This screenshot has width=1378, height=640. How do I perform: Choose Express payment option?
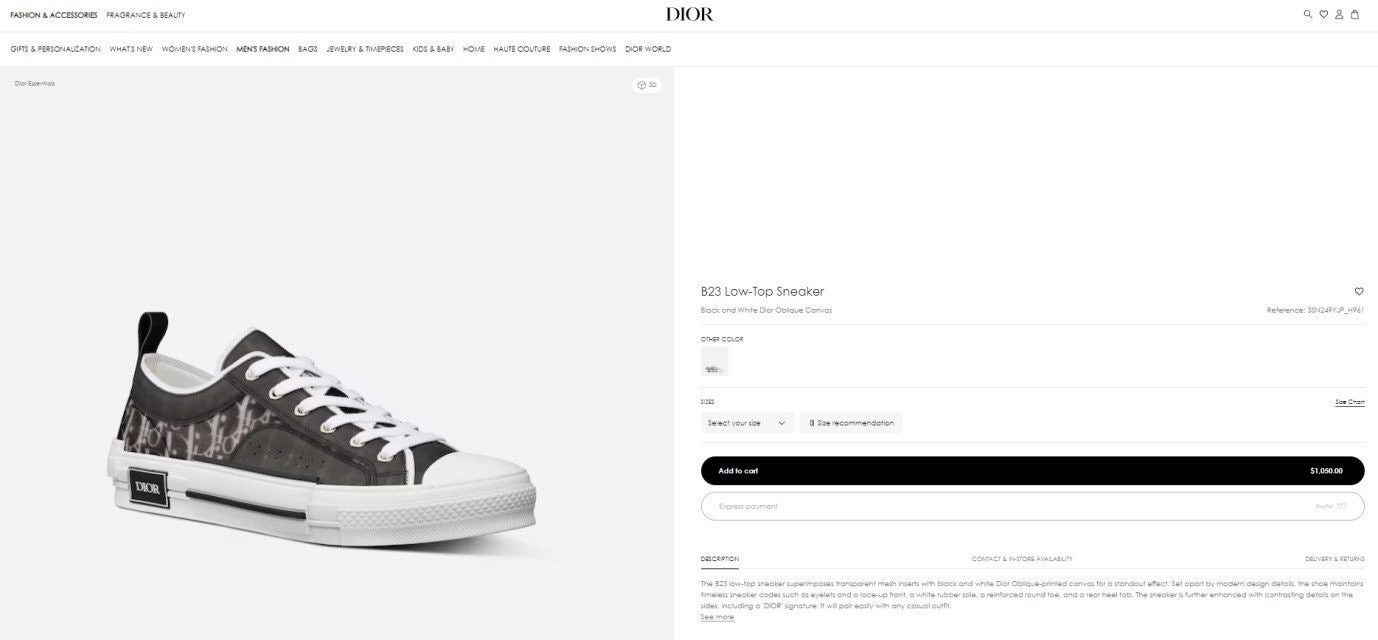(1032, 506)
